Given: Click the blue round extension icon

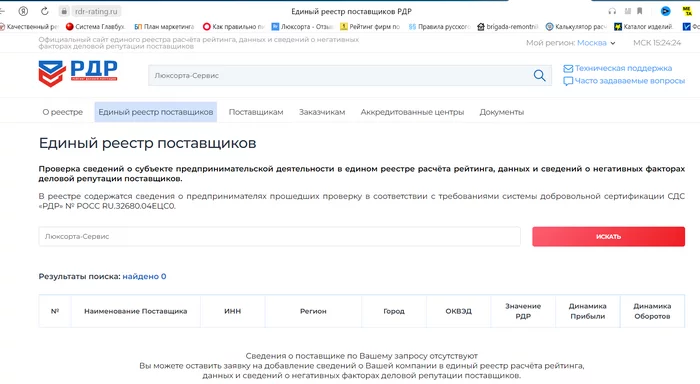Looking at the screenshot, I should click(x=665, y=11).
